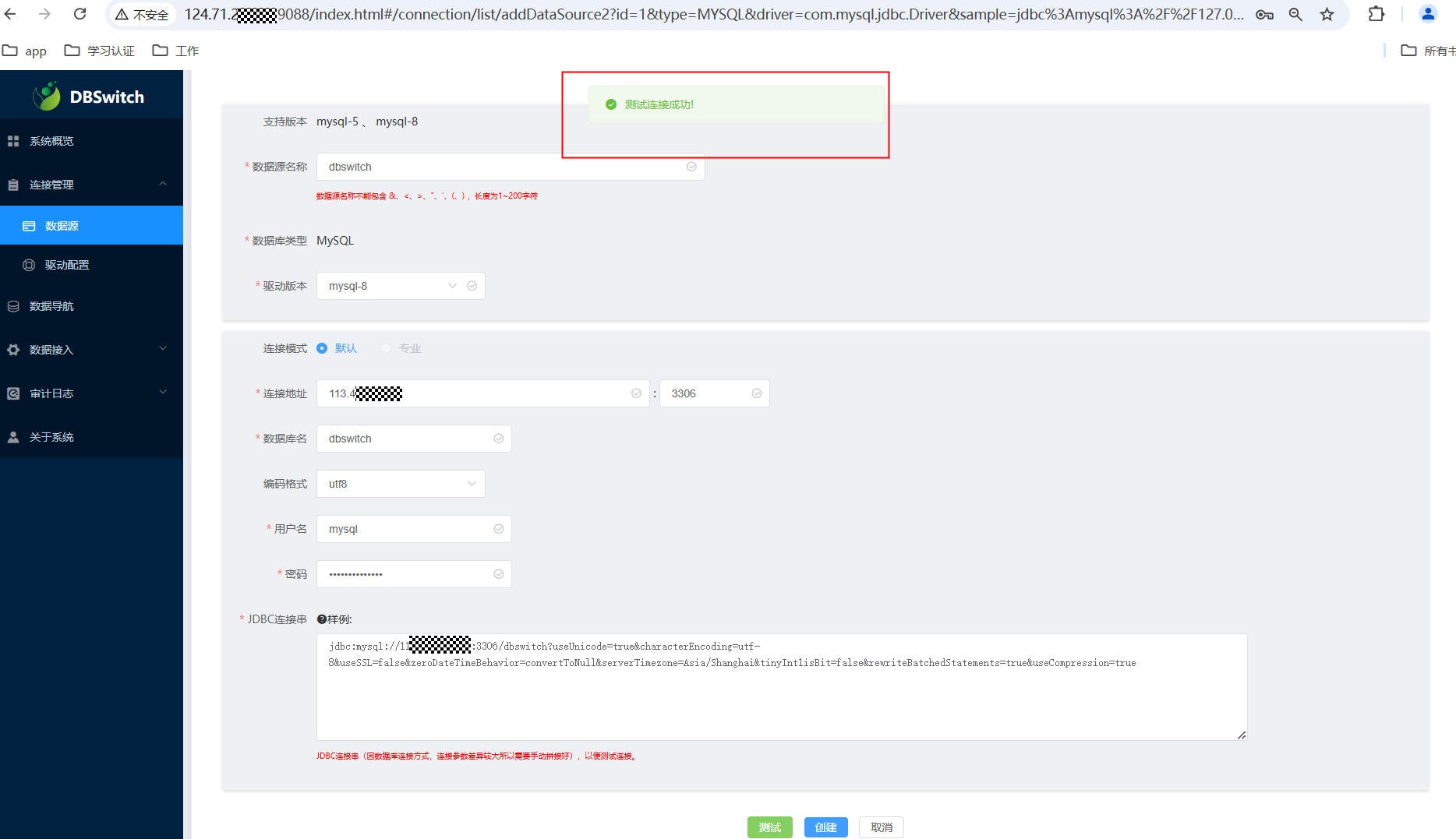Click the browser forward arrow
The width and height of the screenshot is (1456, 839).
(x=44, y=14)
